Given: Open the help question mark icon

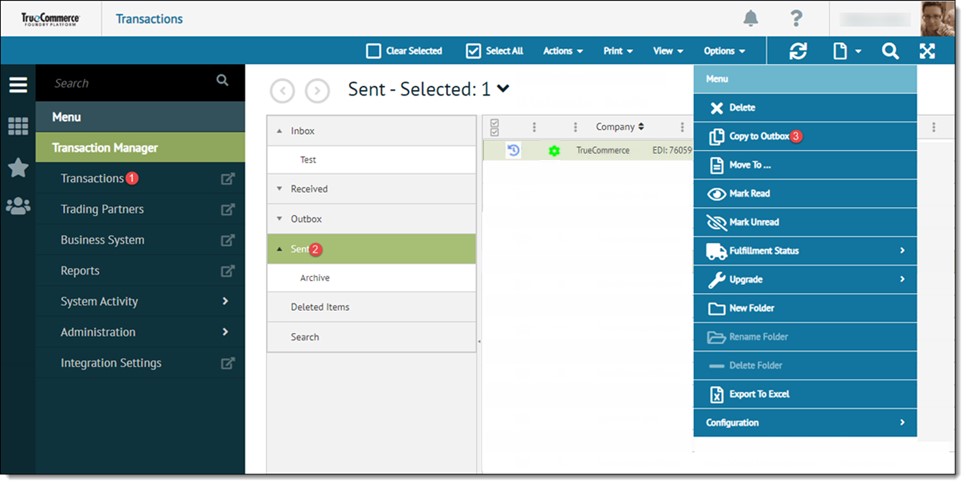Looking at the screenshot, I should [796, 18].
